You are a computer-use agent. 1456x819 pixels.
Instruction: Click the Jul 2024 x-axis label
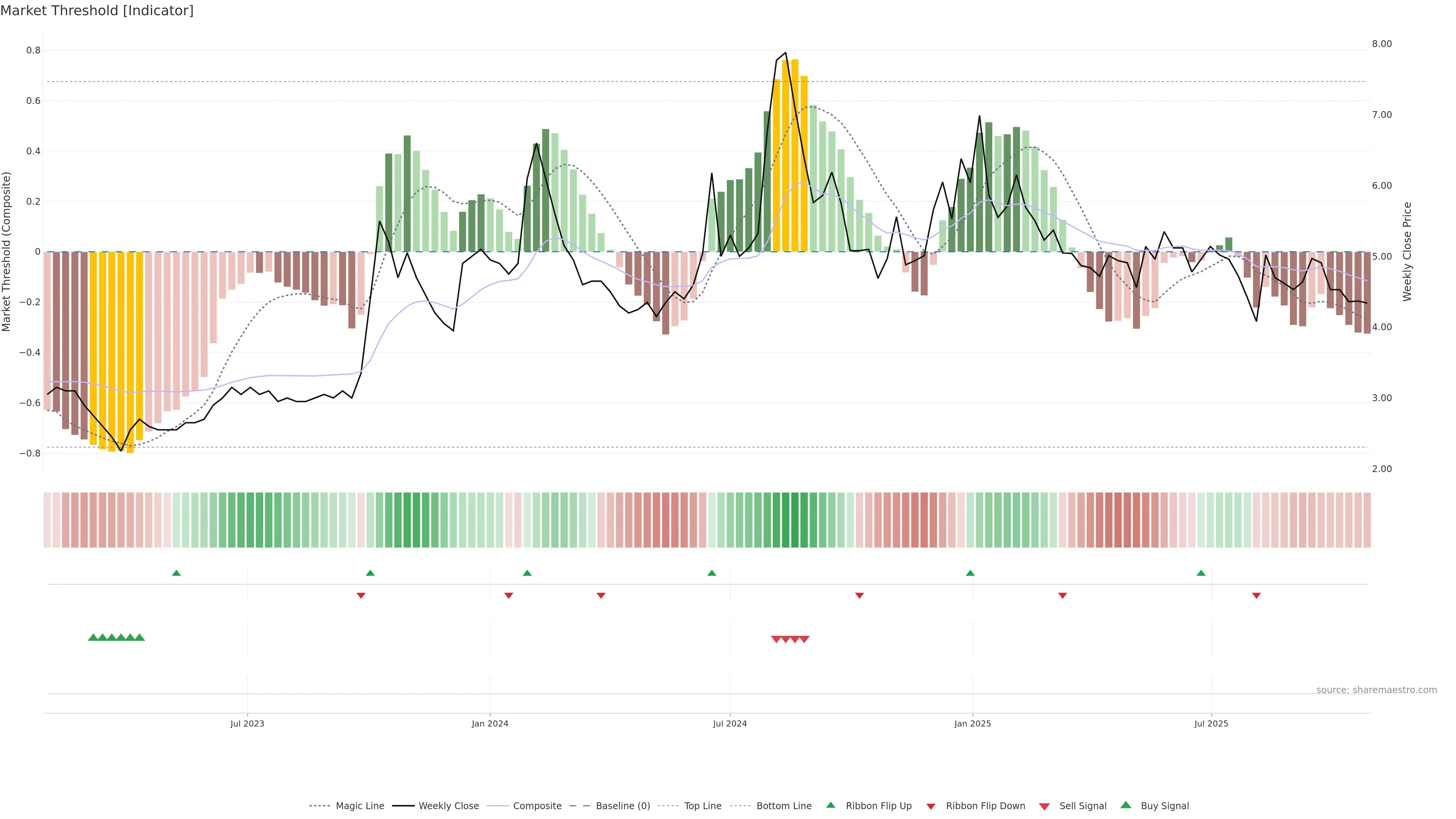(730, 723)
